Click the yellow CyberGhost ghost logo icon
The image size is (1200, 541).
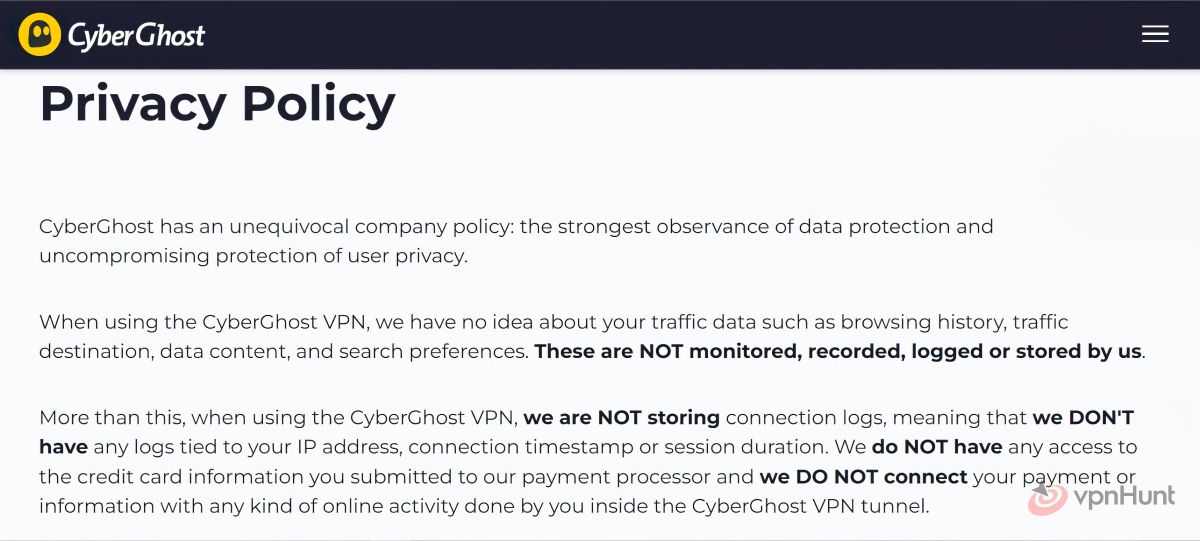pyautogui.click(x=39, y=35)
